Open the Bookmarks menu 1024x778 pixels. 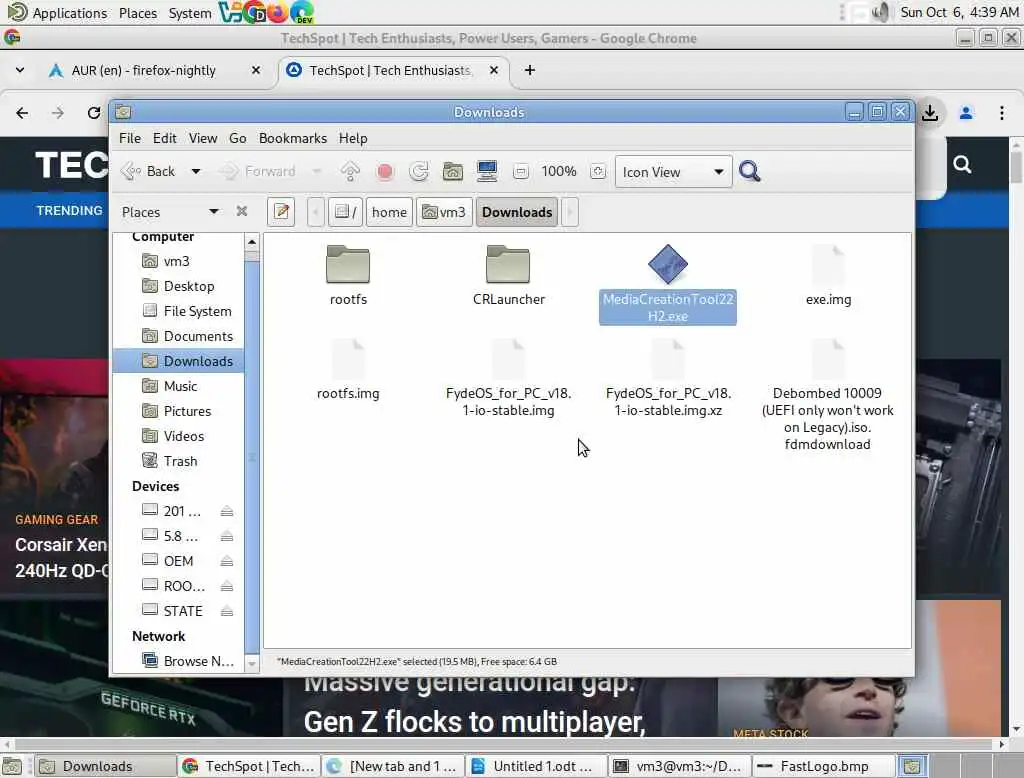(293, 138)
